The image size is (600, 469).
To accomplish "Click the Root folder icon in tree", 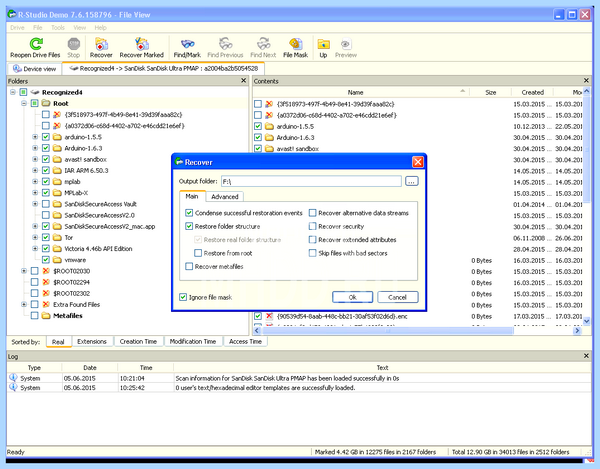I will (46, 103).
